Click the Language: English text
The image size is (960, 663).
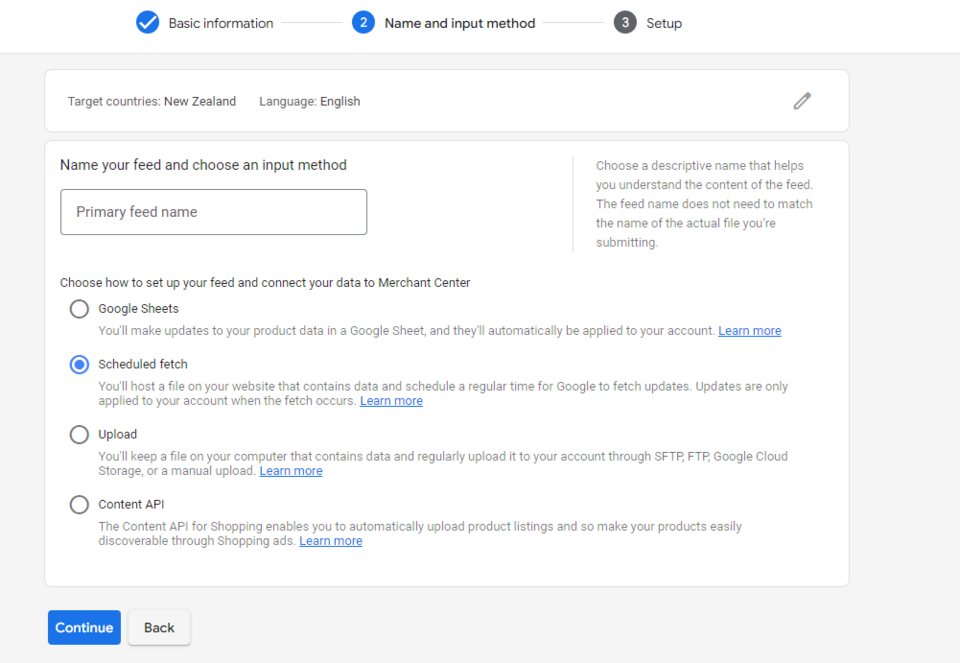[309, 101]
